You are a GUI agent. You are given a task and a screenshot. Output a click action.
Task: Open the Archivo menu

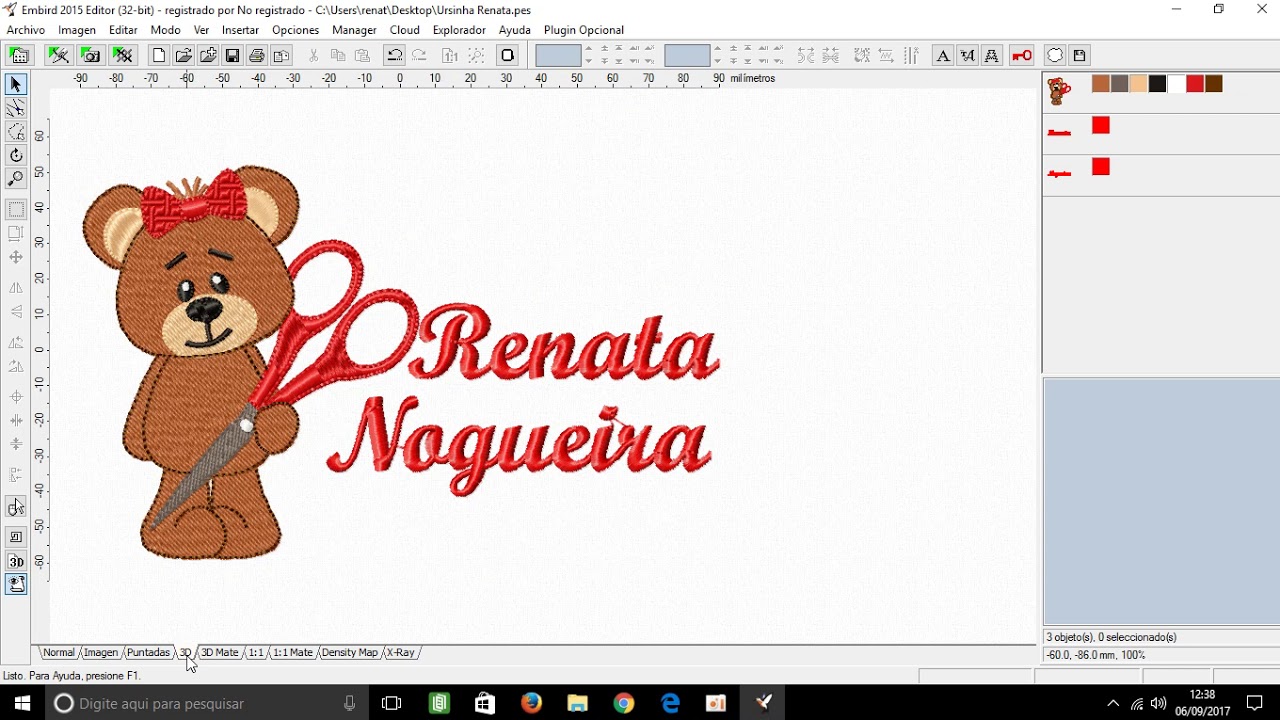tap(26, 30)
